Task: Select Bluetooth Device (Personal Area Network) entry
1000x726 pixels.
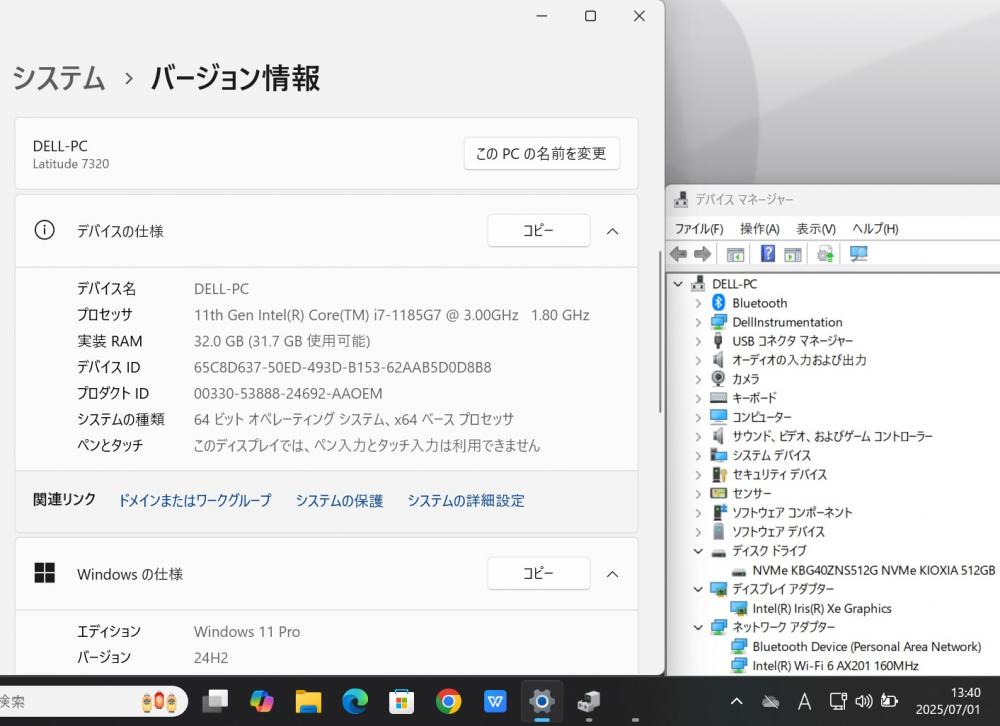Action: tap(866, 646)
